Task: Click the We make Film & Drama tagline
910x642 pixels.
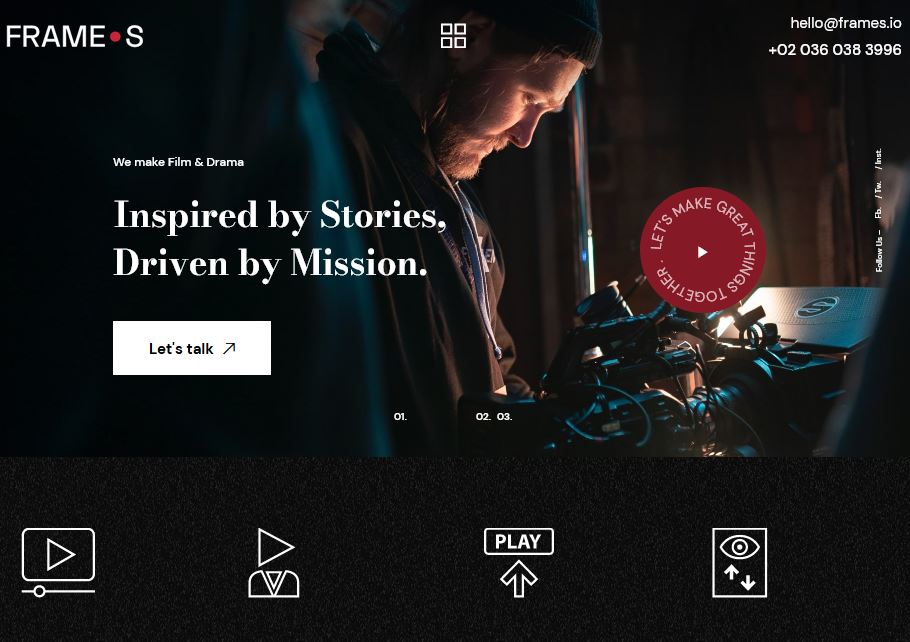Action: [178, 162]
